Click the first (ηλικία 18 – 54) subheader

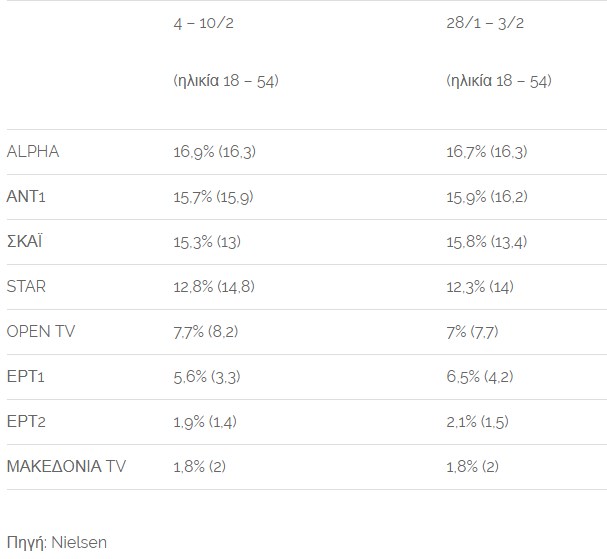tap(226, 81)
